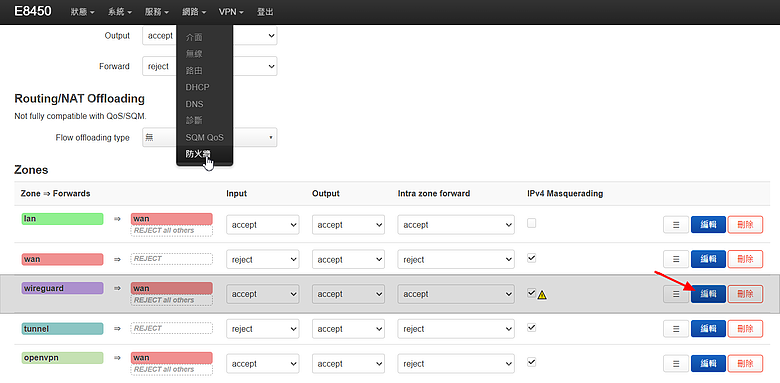780x383 pixels.
Task: Open tunnel zone Input dropdown
Action: tap(263, 329)
